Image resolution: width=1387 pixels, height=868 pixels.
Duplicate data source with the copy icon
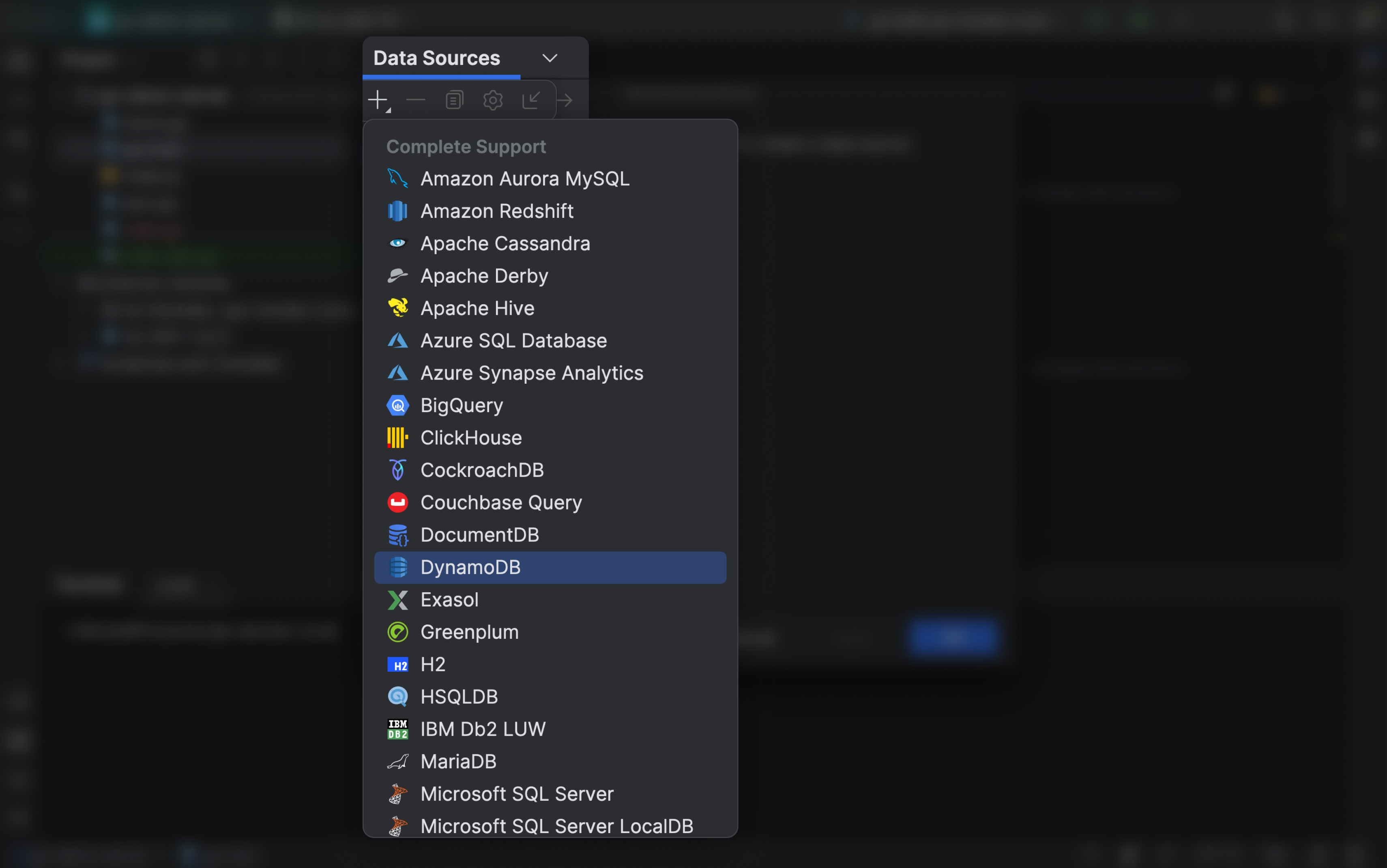tap(454, 99)
